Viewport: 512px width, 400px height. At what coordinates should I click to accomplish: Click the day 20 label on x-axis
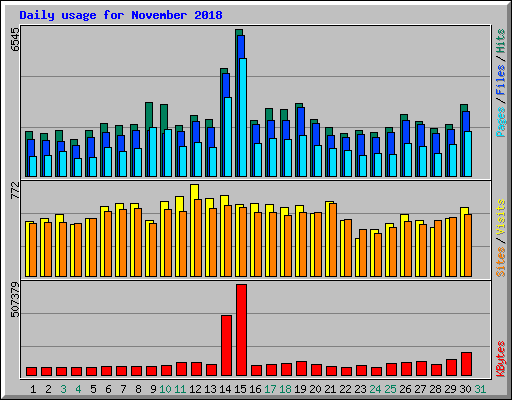(315, 389)
